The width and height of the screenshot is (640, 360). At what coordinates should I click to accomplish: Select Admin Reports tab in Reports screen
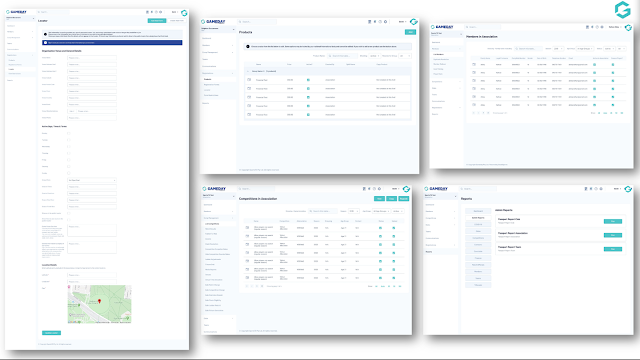tap(478, 218)
